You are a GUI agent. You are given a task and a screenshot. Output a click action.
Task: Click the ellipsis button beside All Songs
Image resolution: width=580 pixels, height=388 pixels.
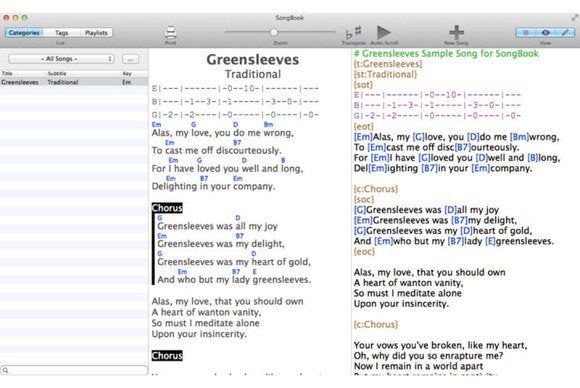click(x=131, y=59)
